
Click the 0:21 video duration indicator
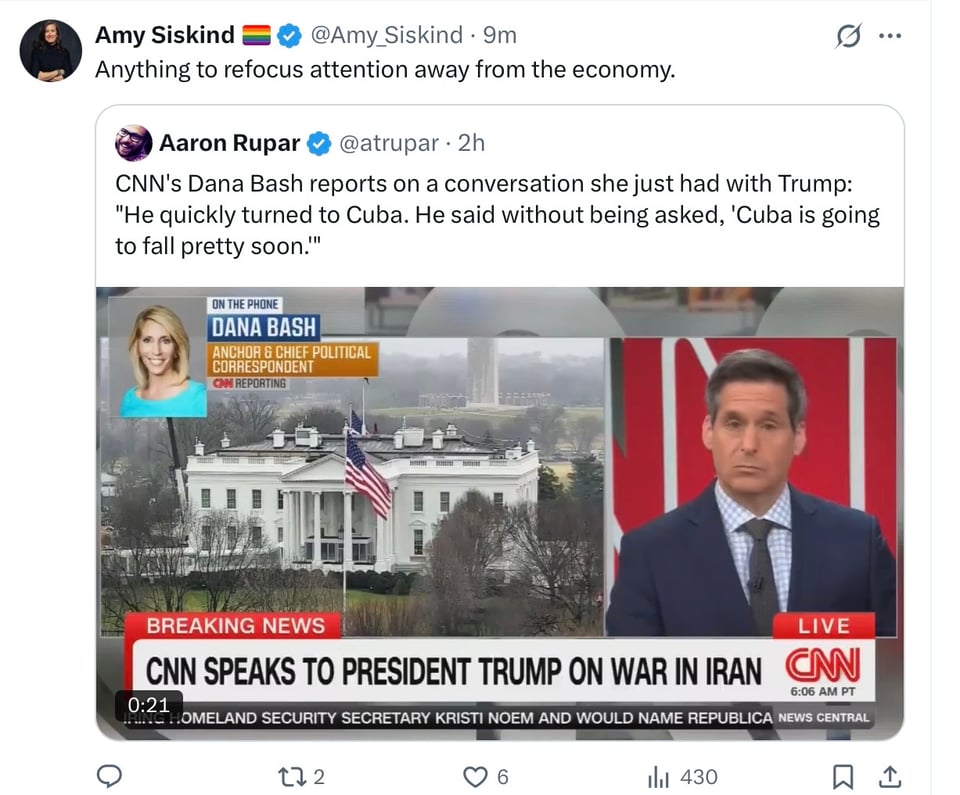tap(148, 705)
